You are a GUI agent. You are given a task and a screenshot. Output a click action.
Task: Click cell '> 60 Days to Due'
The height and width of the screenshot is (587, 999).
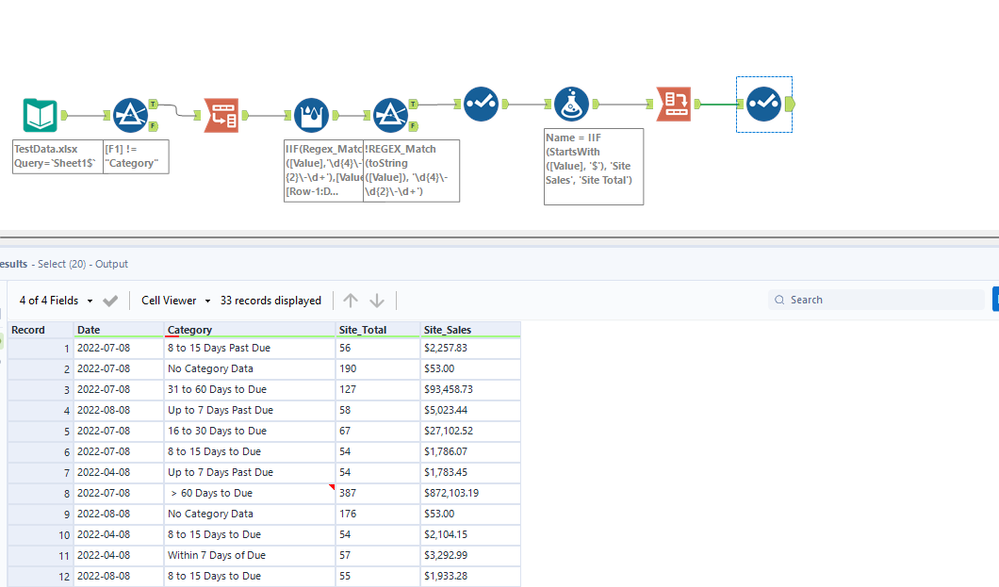250,493
